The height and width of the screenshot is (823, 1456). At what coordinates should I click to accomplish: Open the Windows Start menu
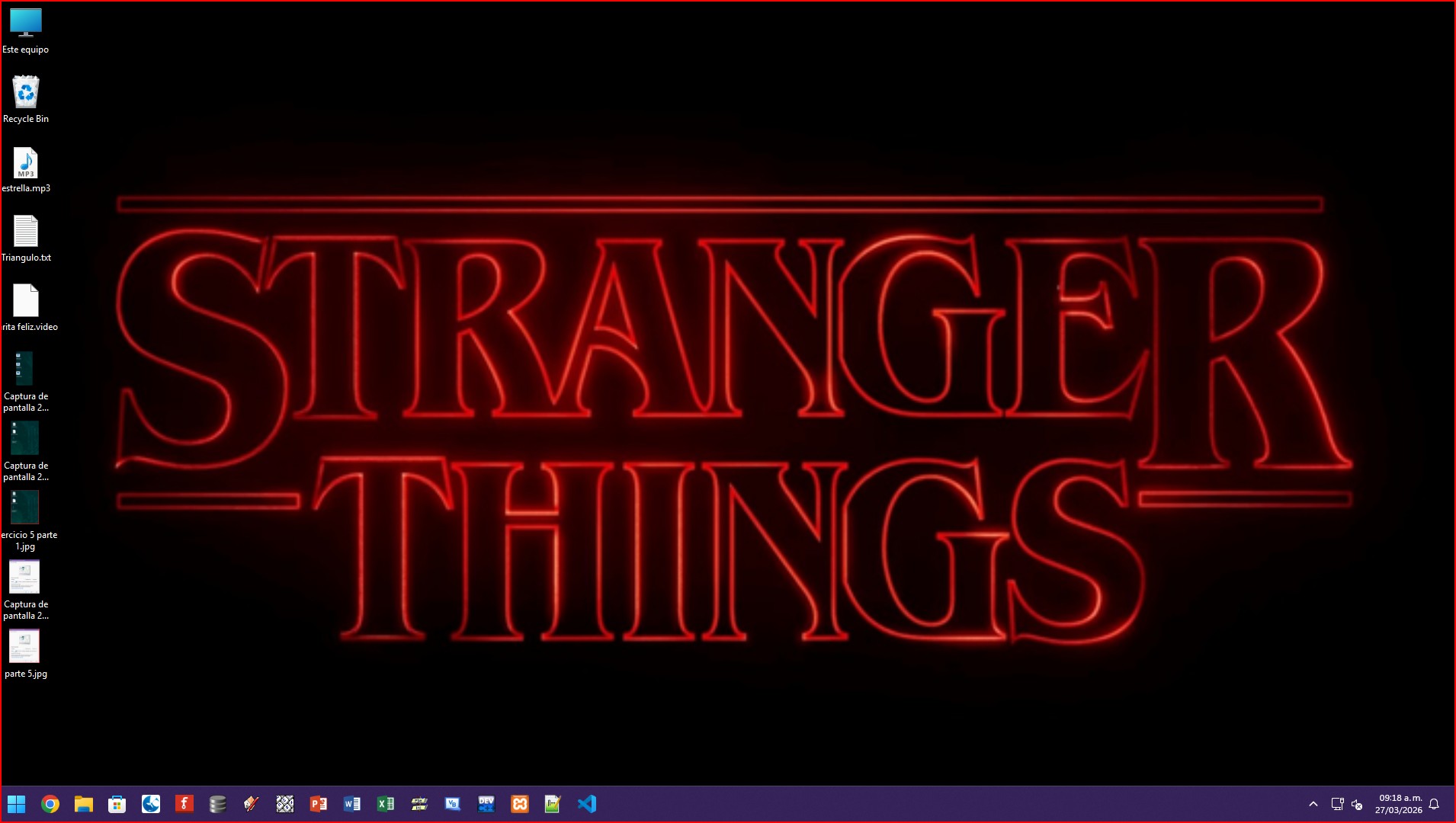click(16, 804)
